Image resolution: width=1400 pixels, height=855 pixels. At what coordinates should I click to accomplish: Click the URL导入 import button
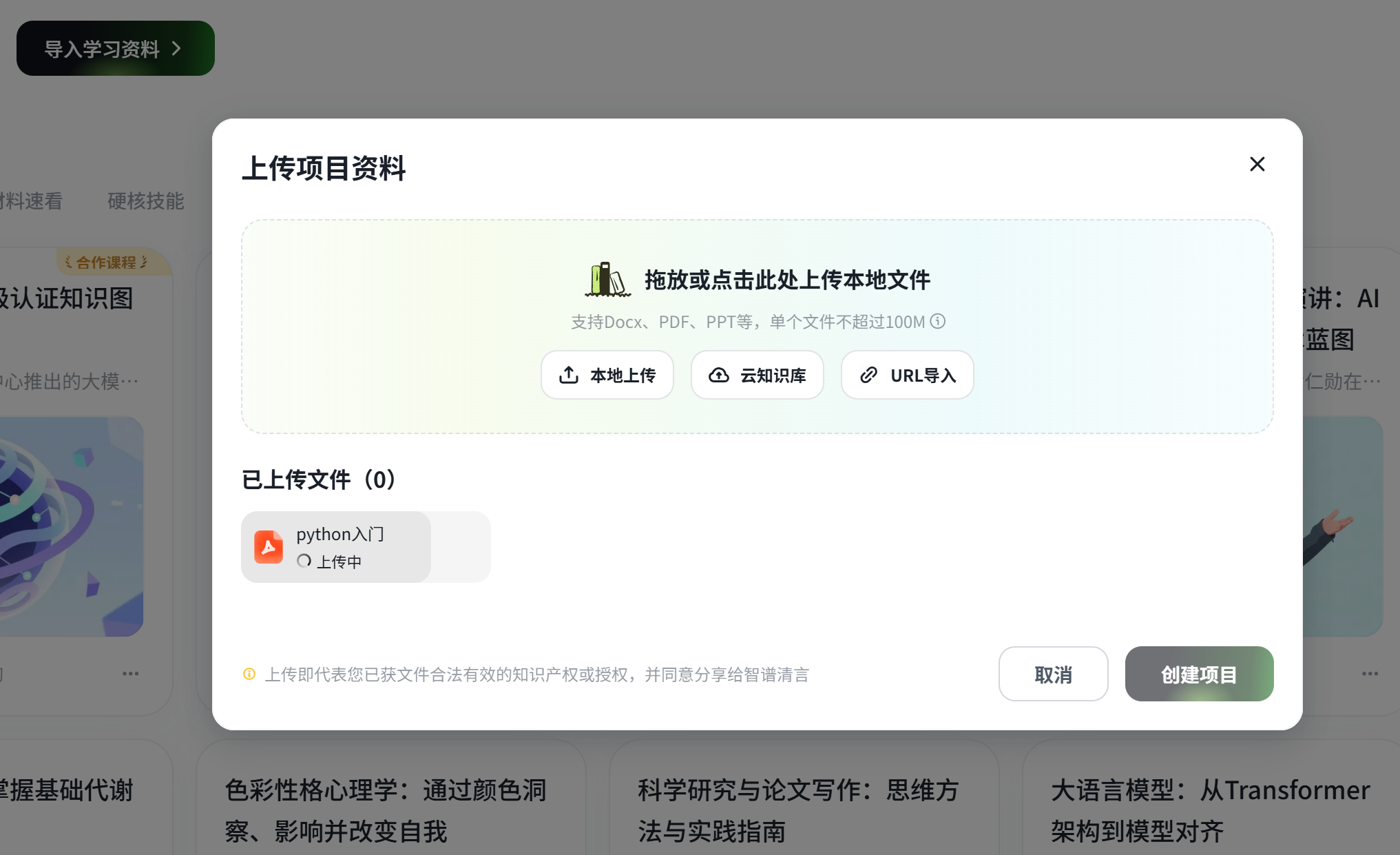pyautogui.click(x=907, y=375)
